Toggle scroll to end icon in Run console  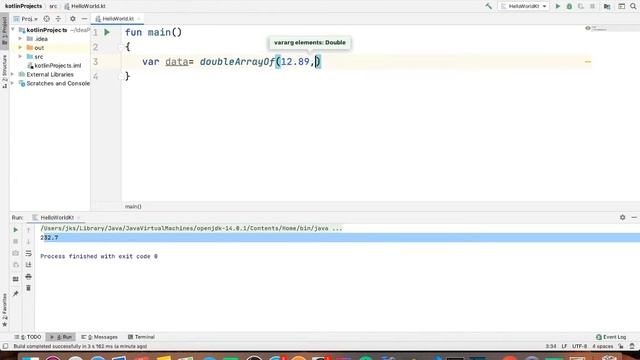29,264
